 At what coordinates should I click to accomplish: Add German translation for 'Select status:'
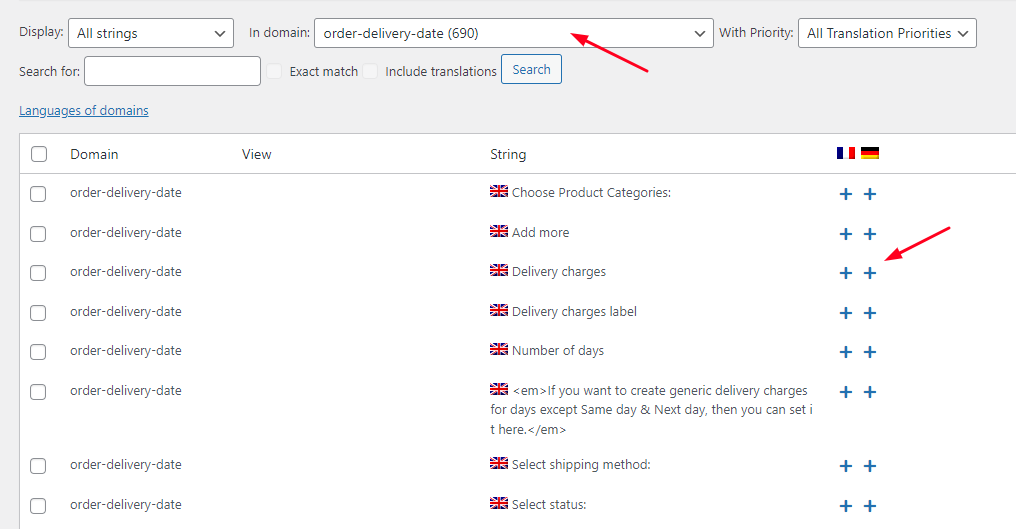869,506
